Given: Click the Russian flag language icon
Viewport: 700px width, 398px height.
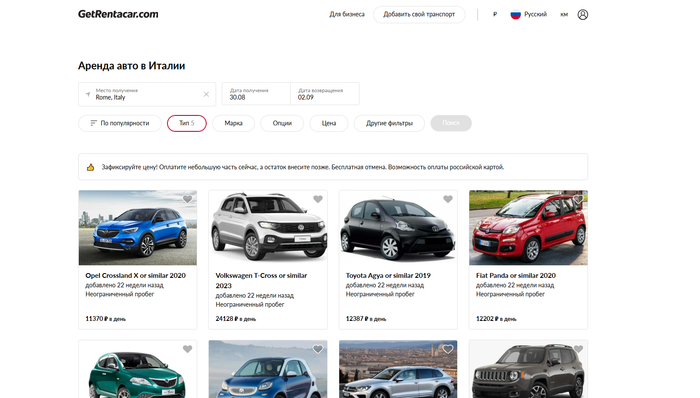Looking at the screenshot, I should 516,14.
